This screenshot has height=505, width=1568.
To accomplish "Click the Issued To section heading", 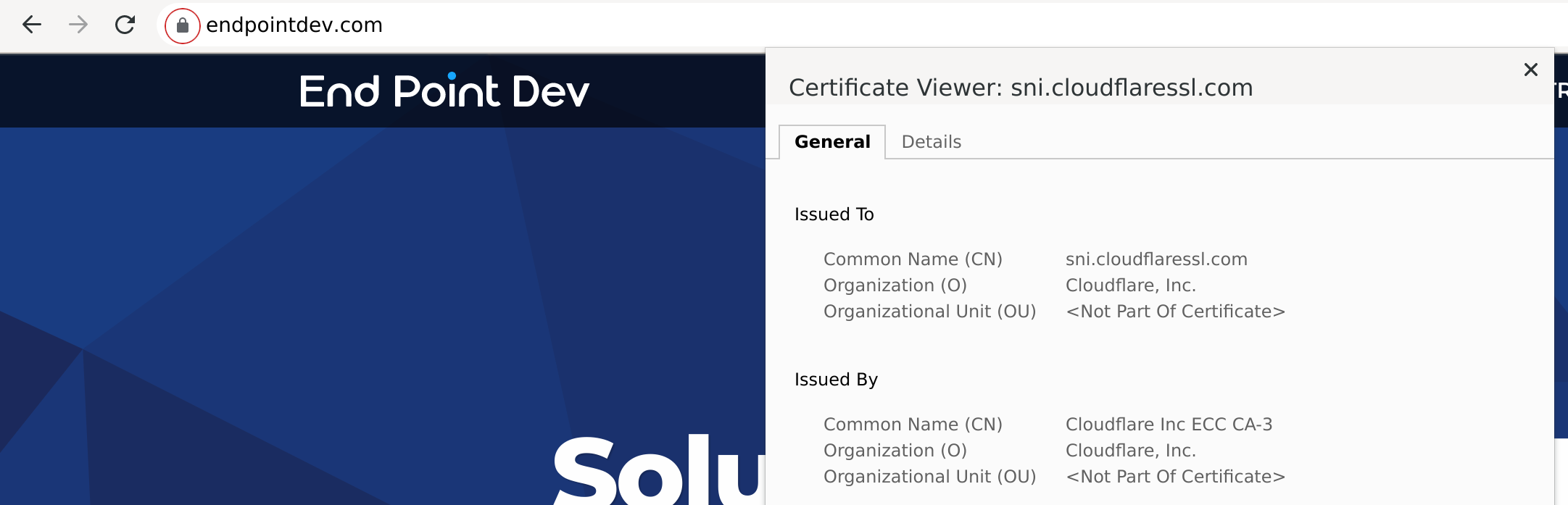I will 834,214.
